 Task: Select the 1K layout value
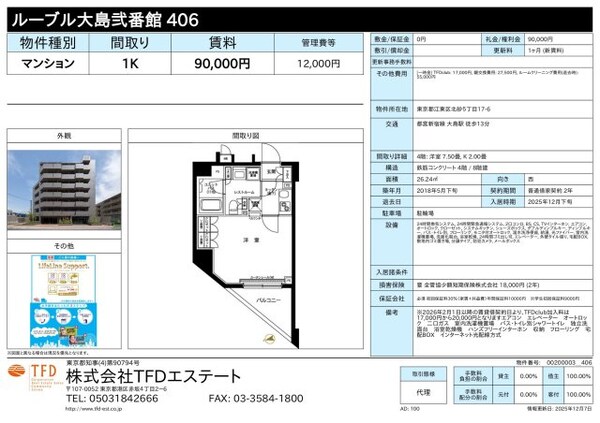pos(130,64)
